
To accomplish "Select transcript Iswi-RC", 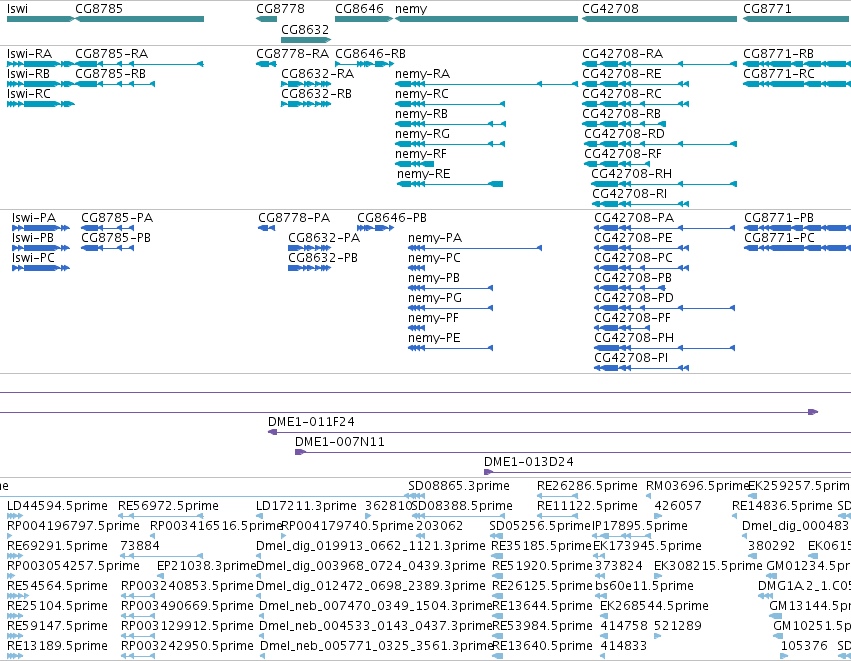I will (41, 104).
